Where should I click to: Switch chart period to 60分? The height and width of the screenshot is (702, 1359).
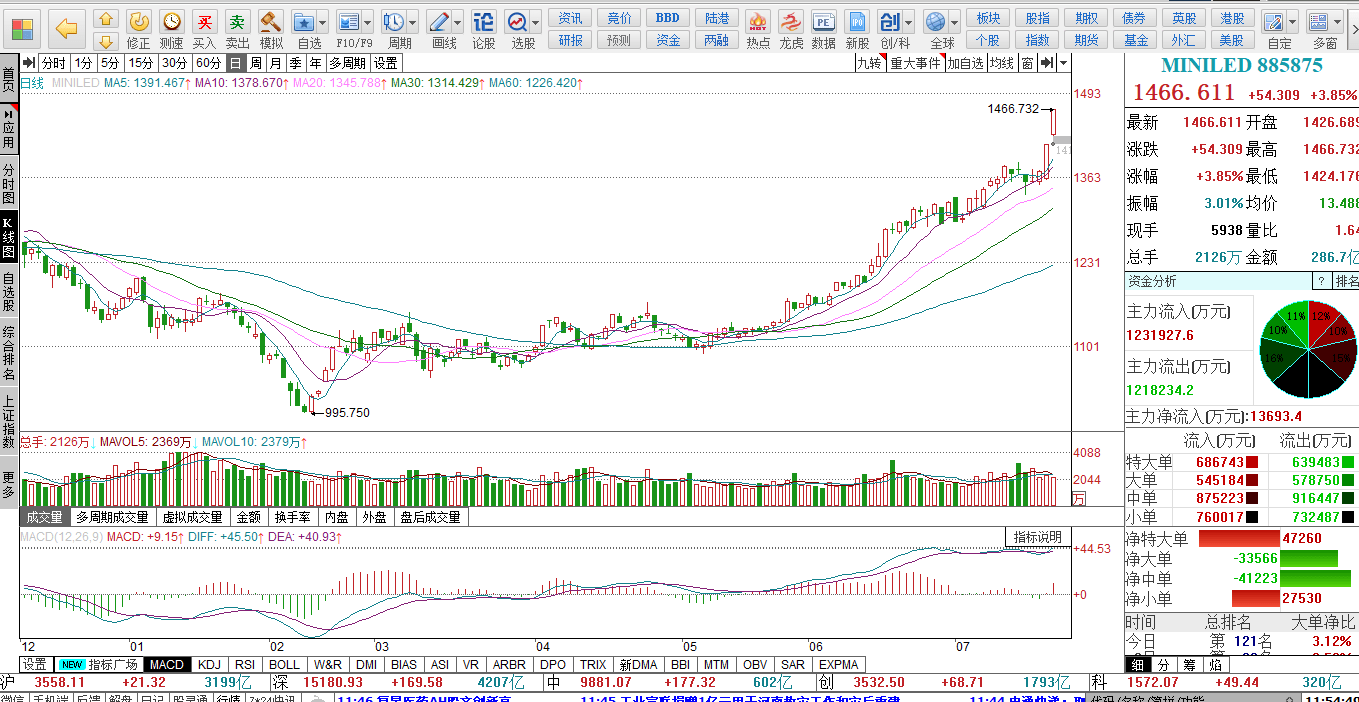click(x=208, y=63)
